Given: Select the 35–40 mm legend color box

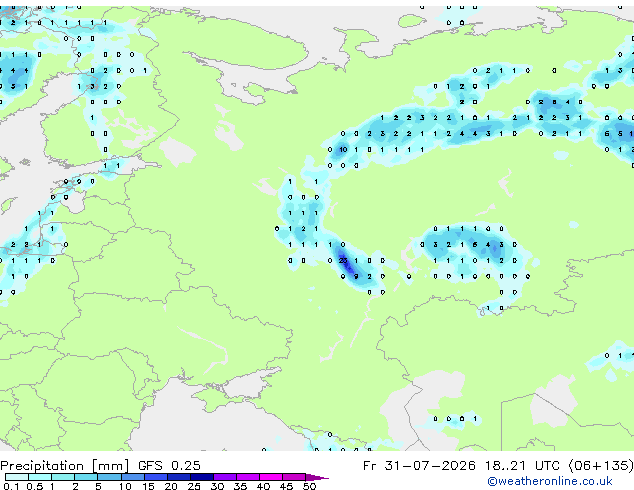Looking at the screenshot, I should [x=248, y=477].
